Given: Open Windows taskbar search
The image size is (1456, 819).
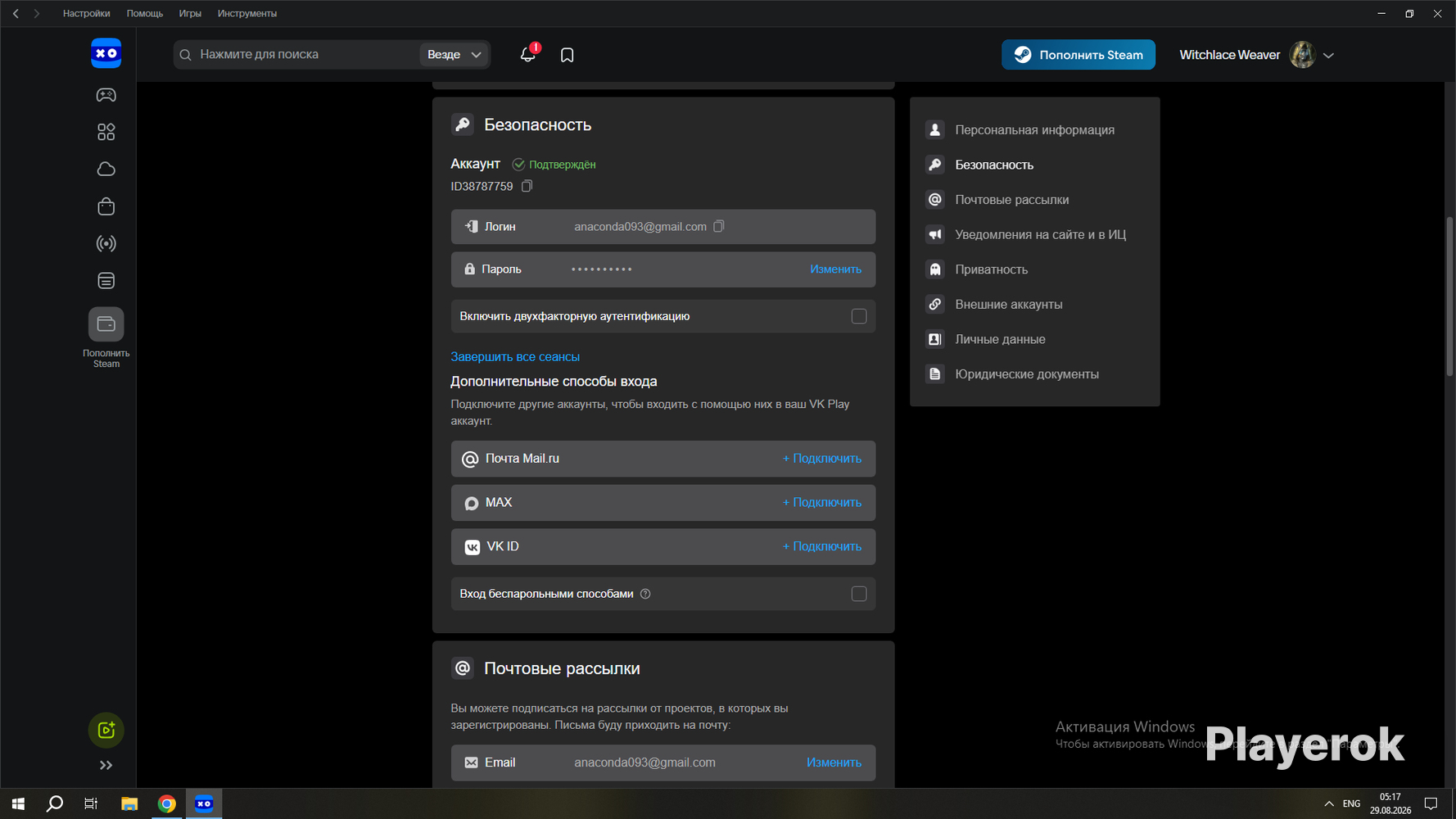Looking at the screenshot, I should point(55,803).
